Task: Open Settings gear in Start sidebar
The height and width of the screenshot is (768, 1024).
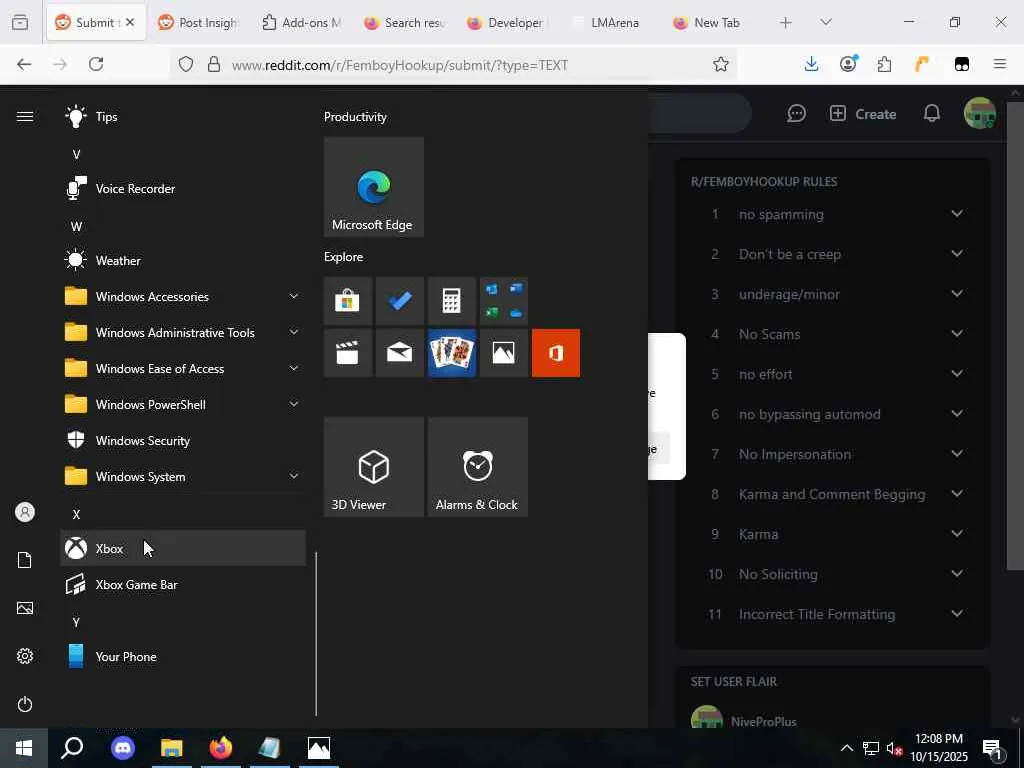Action: [x=25, y=656]
